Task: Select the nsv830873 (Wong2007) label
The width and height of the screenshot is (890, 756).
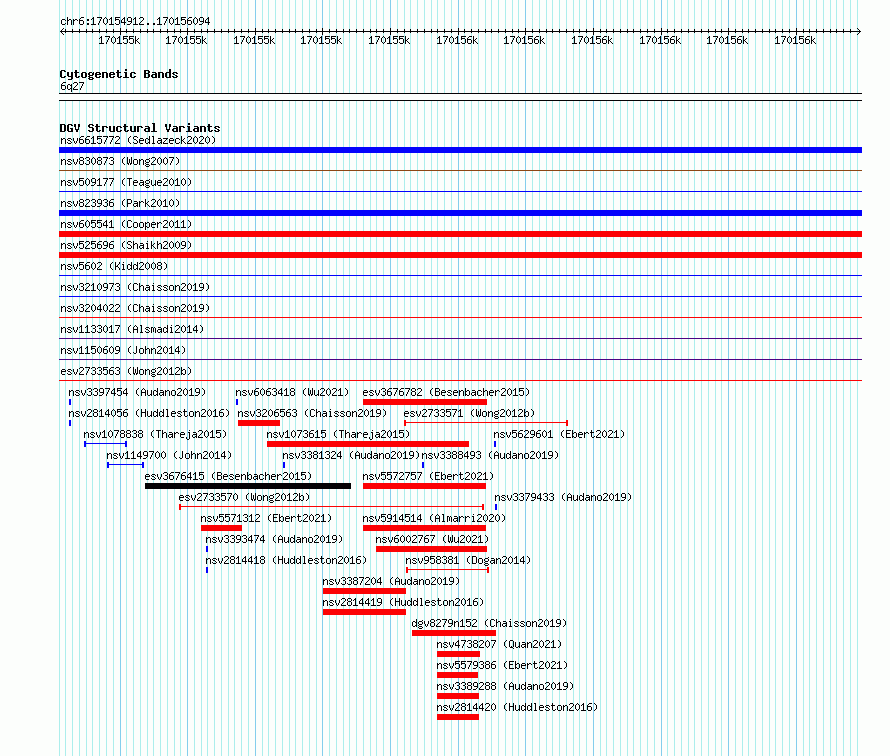Action: (x=120, y=161)
